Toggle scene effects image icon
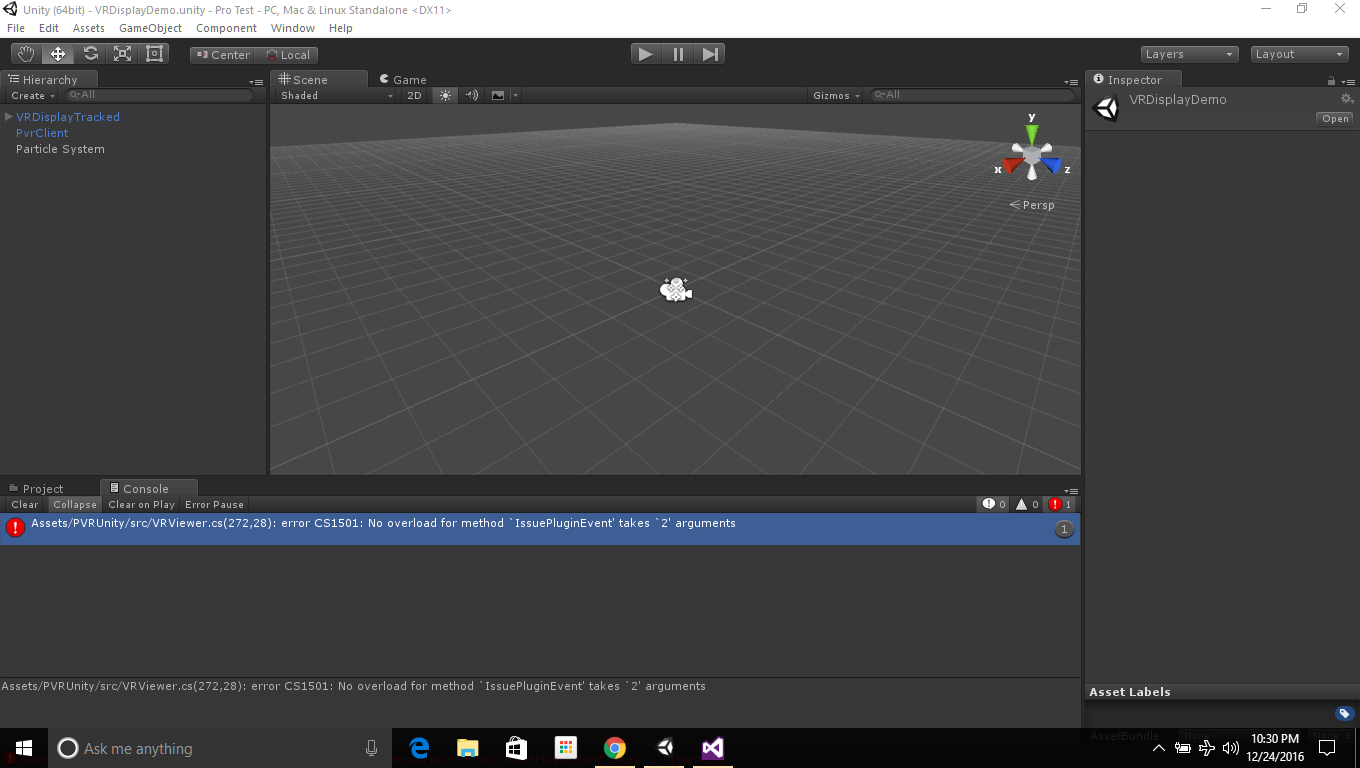 coord(498,96)
